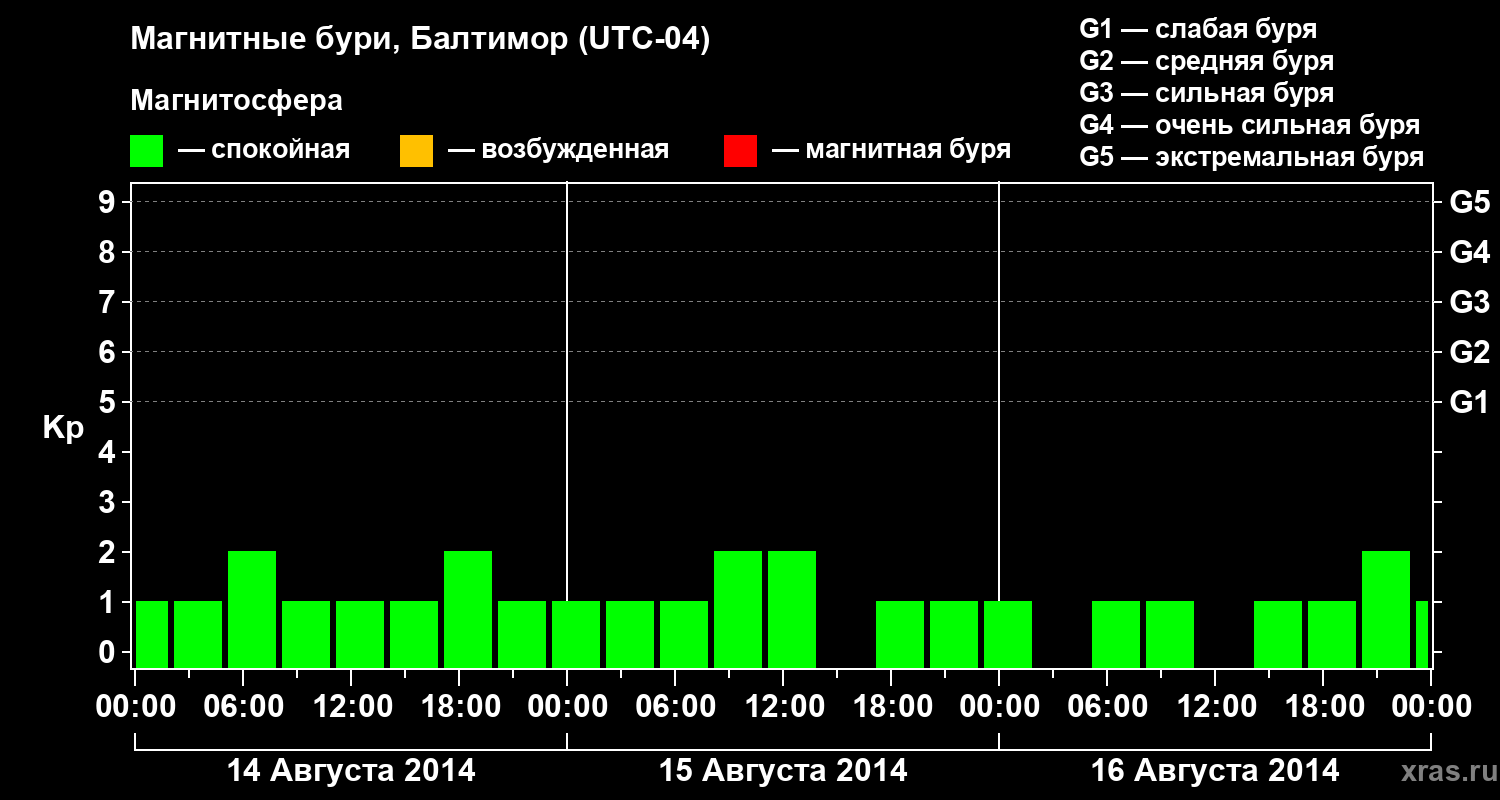Screen dimensions: 1500x800
Task: Click the Kp 2 bar on 16 August evening
Action: pos(1386,609)
